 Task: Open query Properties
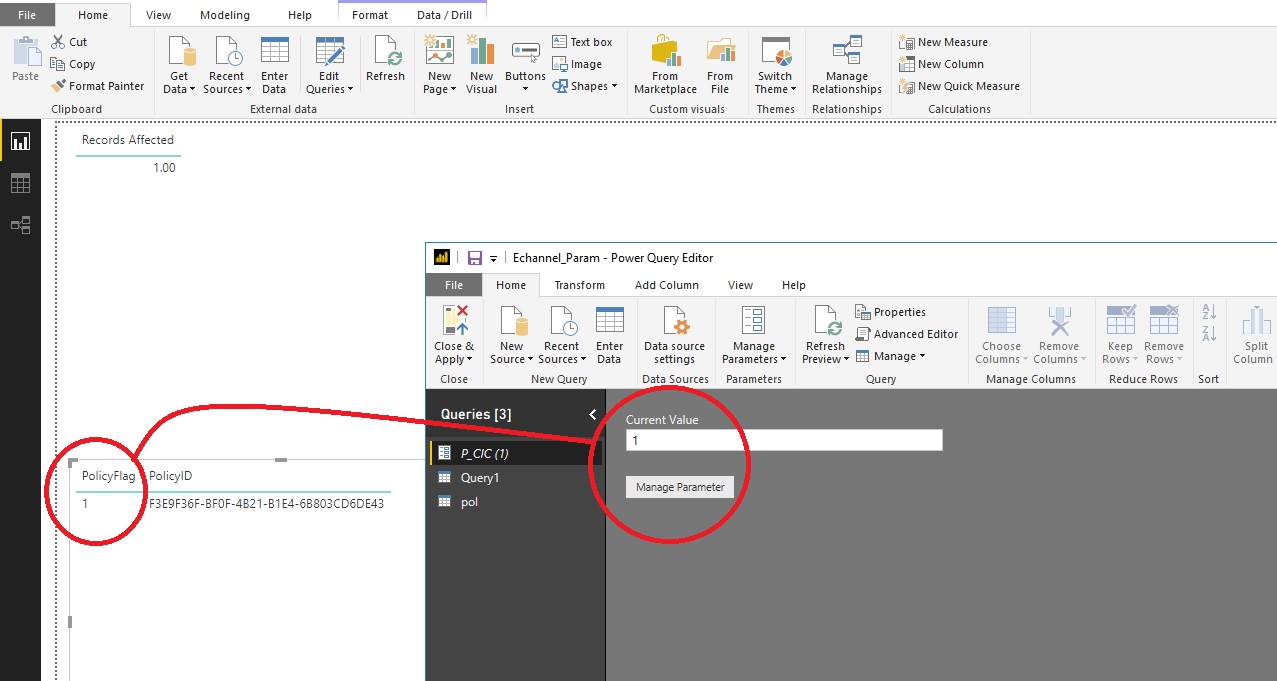point(891,312)
